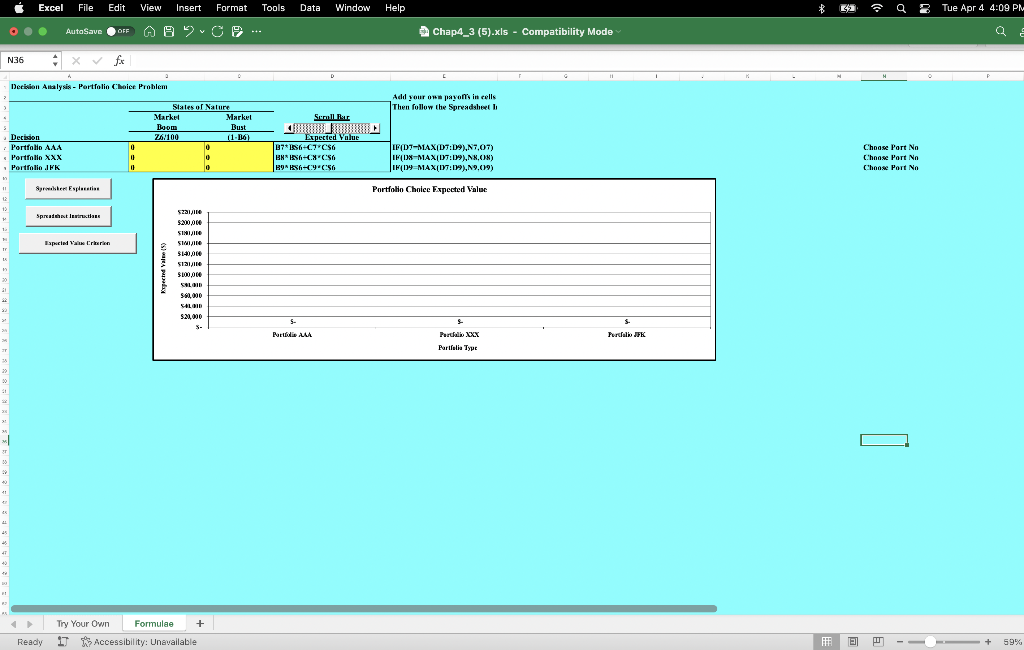Click the Undo arrow icon
Screen dimensions: 1024x650
[x=188, y=31]
